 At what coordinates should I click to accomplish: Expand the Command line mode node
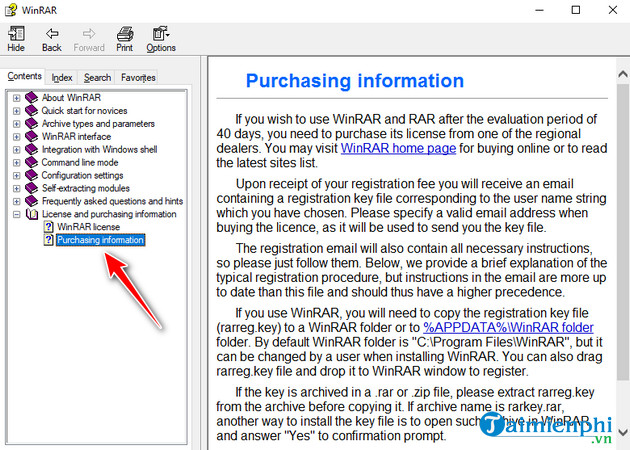click(x=16, y=162)
